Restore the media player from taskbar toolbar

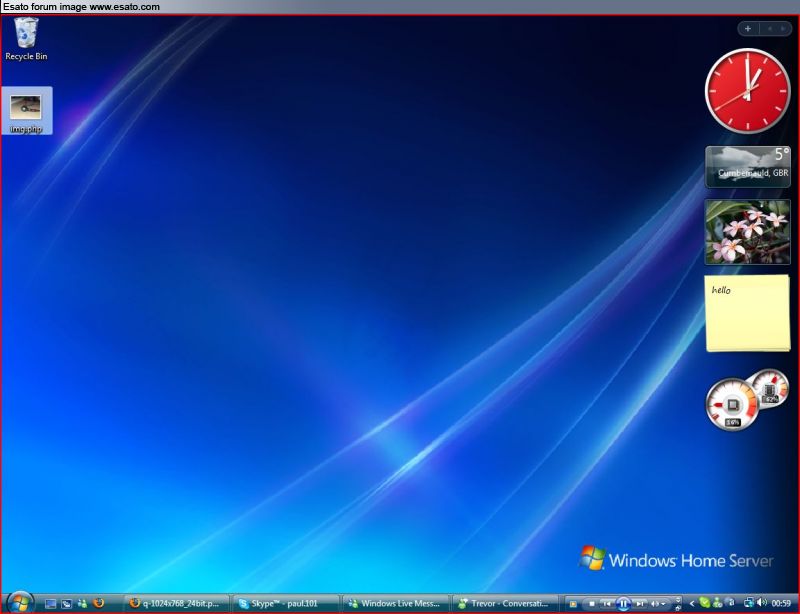[x=678, y=608]
